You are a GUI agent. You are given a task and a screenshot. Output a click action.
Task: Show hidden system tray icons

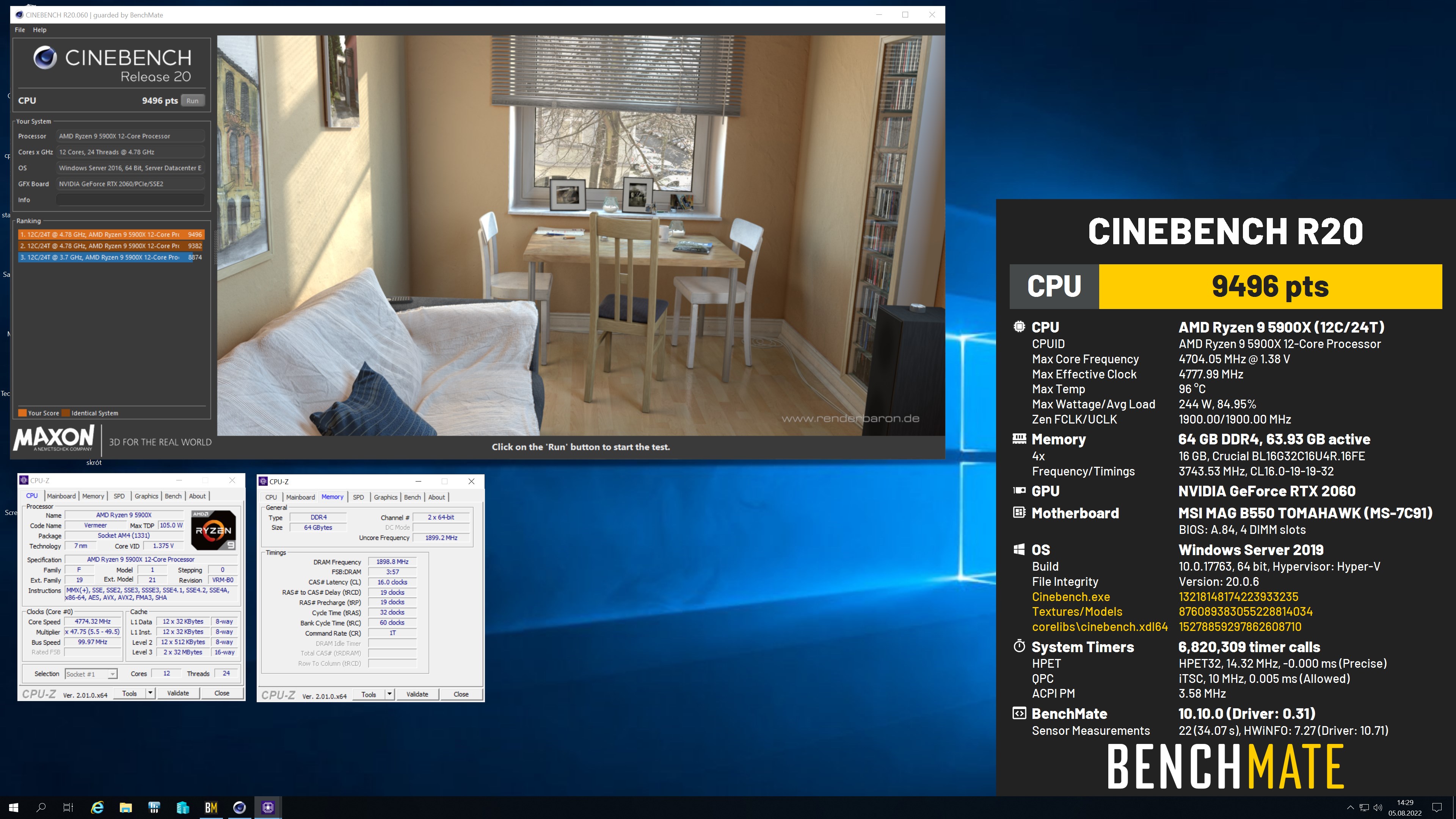pos(1350,807)
